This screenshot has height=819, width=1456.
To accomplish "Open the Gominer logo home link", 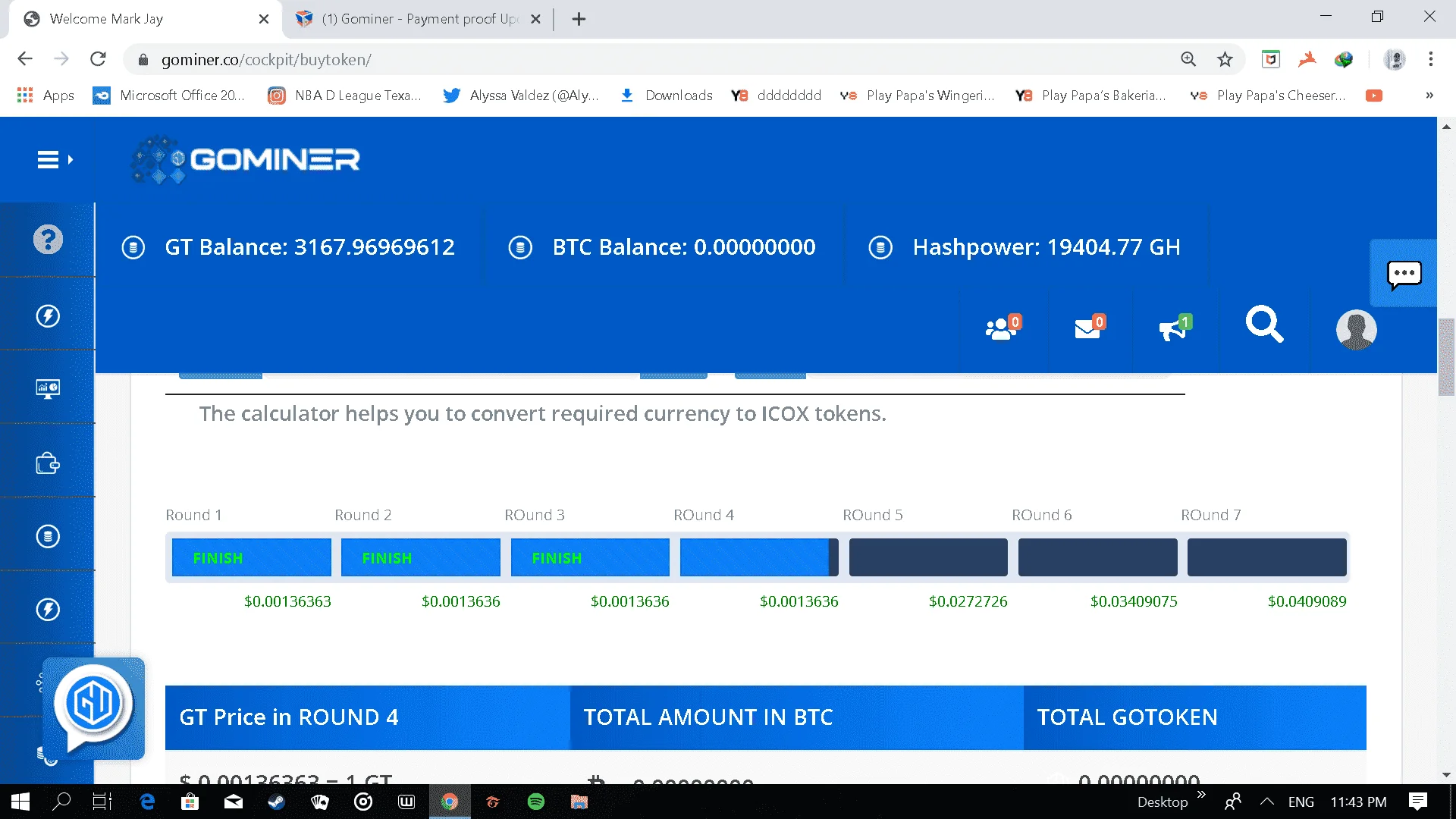I will click(x=245, y=159).
